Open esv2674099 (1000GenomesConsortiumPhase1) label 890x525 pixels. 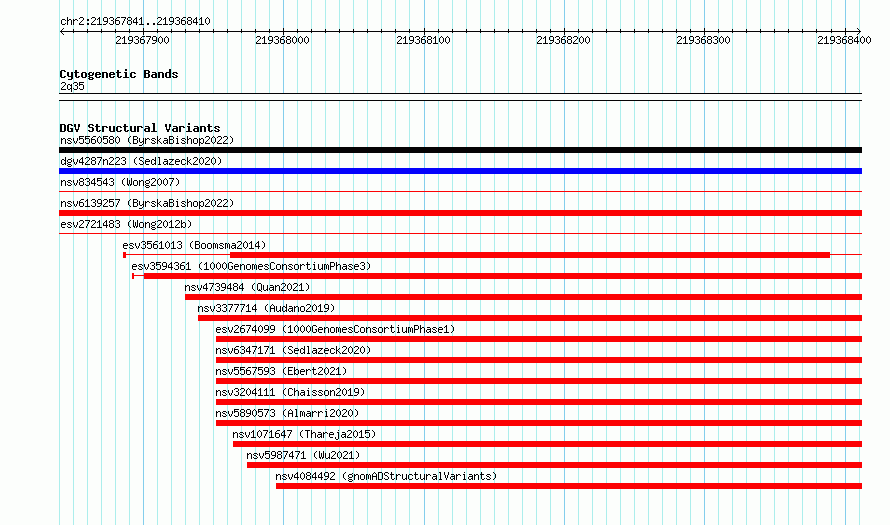tap(335, 329)
